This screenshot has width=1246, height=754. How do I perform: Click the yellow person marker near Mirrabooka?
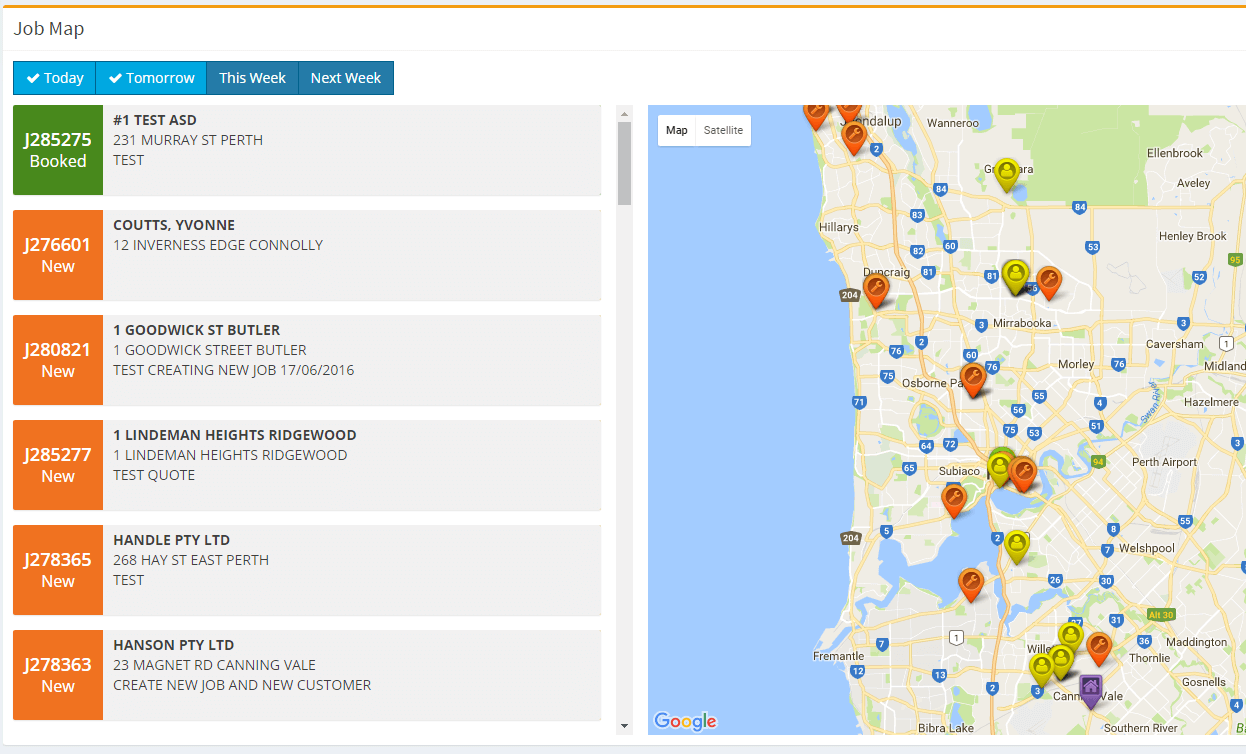1016,271
